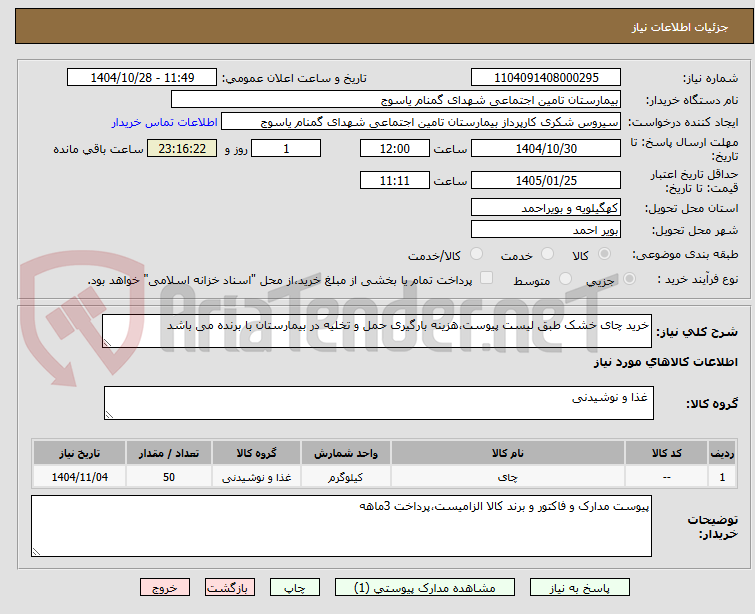Image resolution: width=755 pixels, height=614 pixels.
Task: Click the گروه کالا text area
Action: (378, 403)
